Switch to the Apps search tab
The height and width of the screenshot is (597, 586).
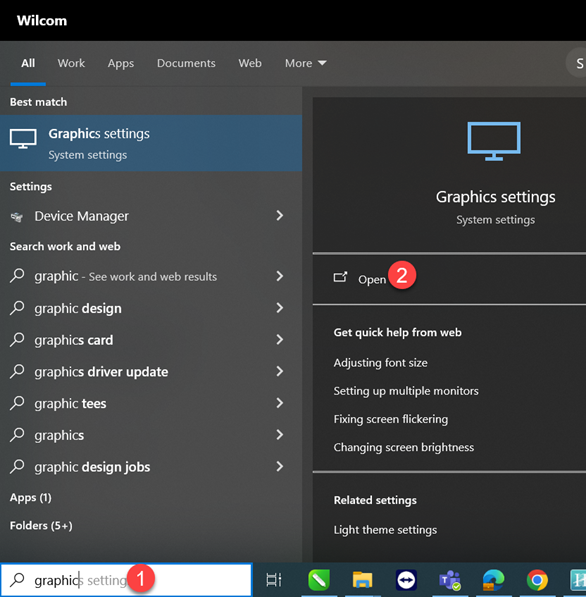point(121,63)
